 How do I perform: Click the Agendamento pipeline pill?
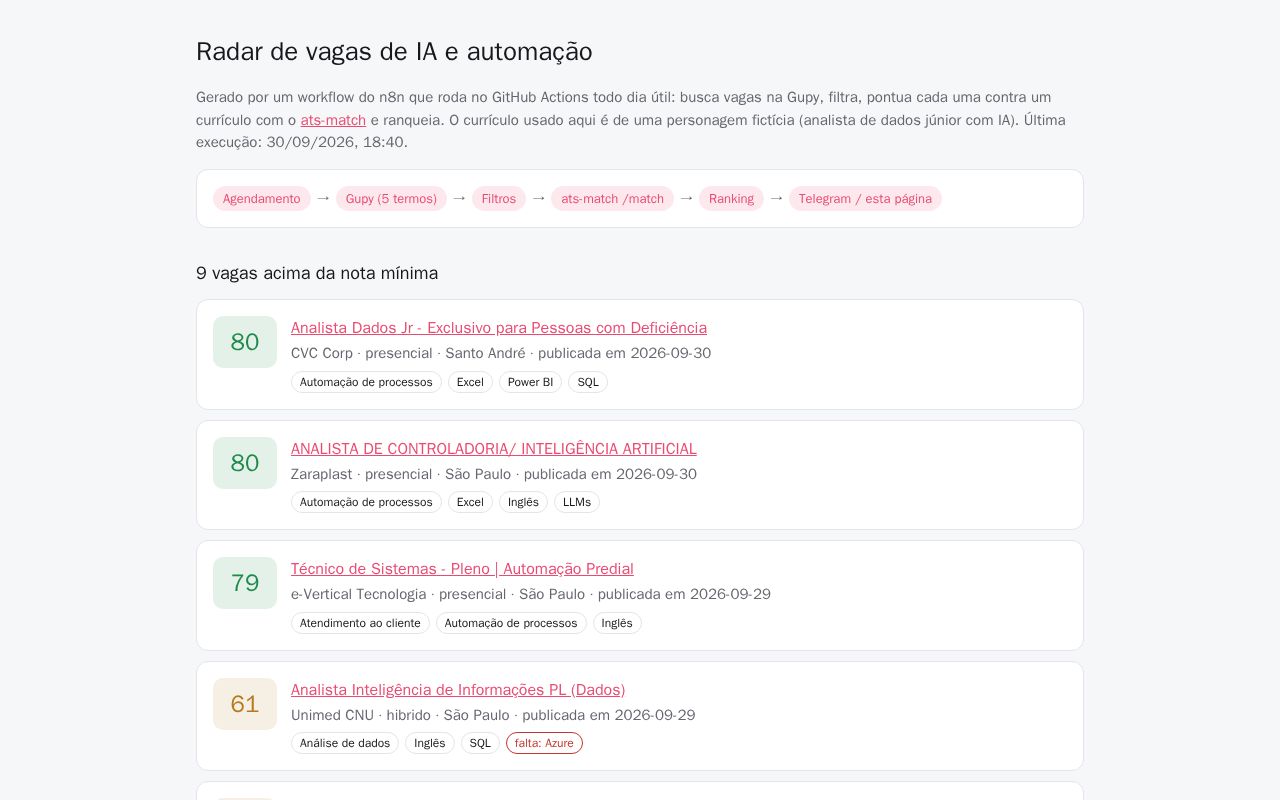[x=262, y=199]
